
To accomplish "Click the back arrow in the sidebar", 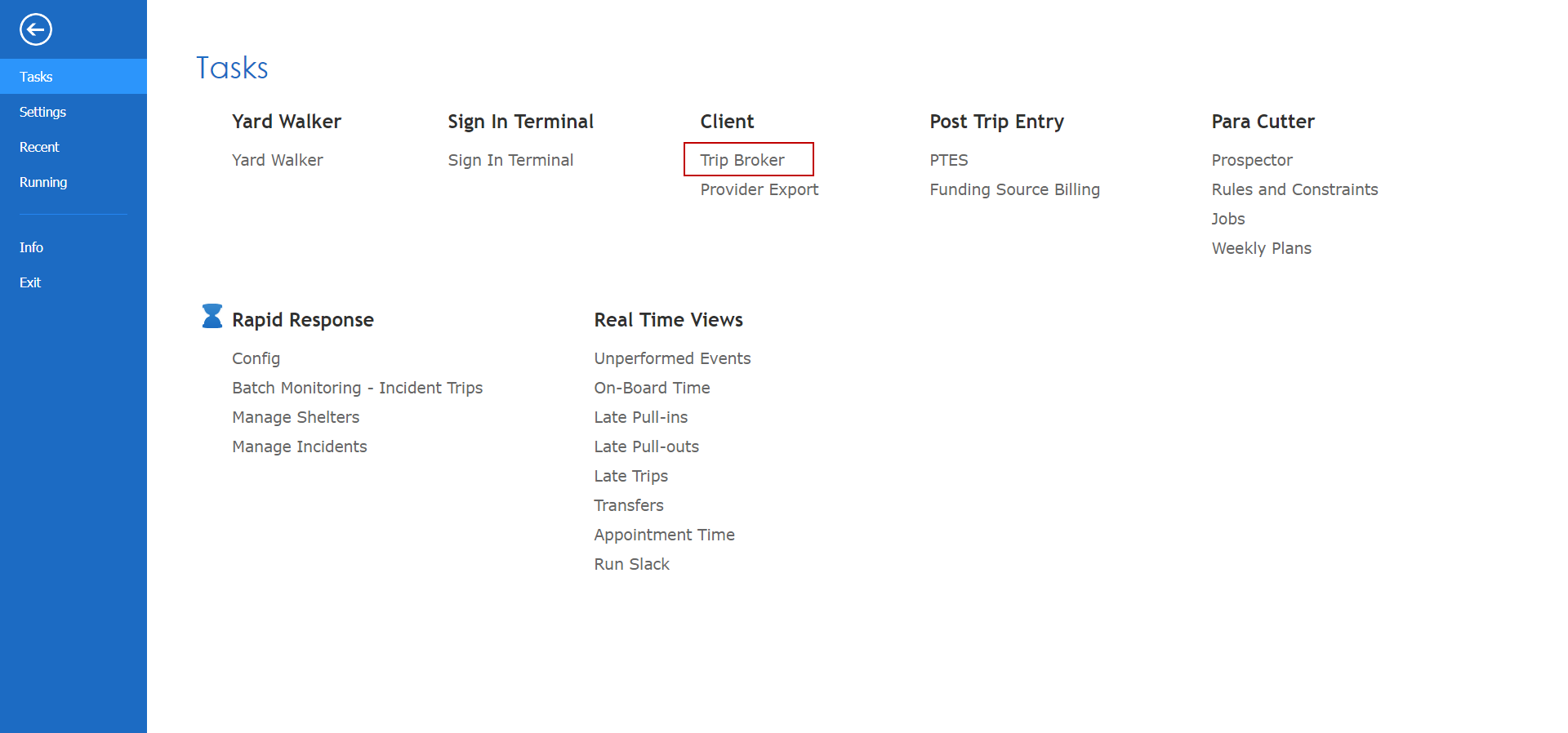I will click(36, 29).
